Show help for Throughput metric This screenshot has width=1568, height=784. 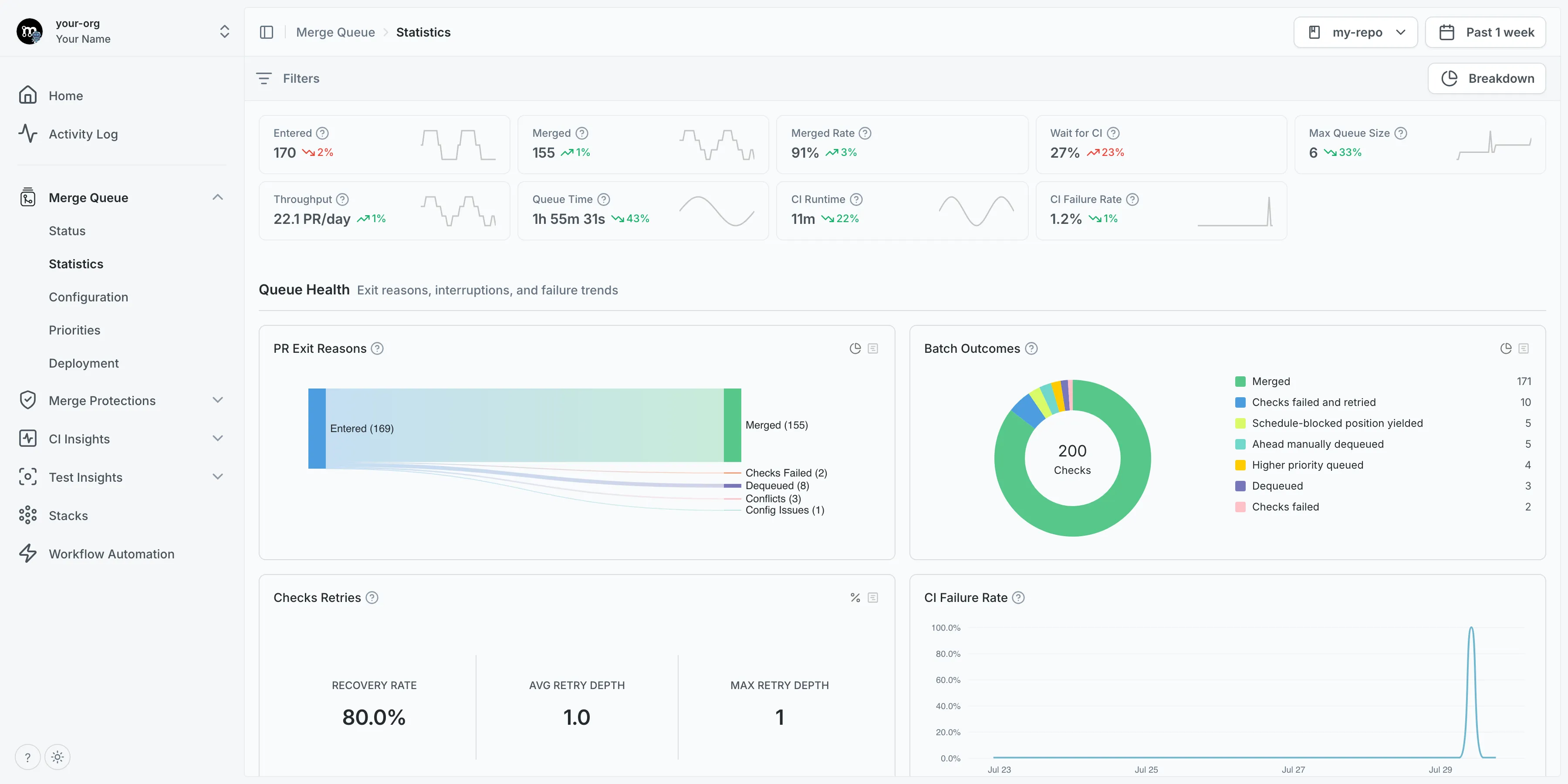[343, 199]
